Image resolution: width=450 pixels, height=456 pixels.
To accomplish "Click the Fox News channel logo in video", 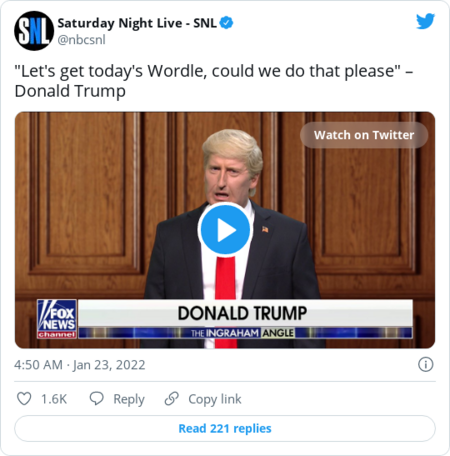I will tap(57, 319).
